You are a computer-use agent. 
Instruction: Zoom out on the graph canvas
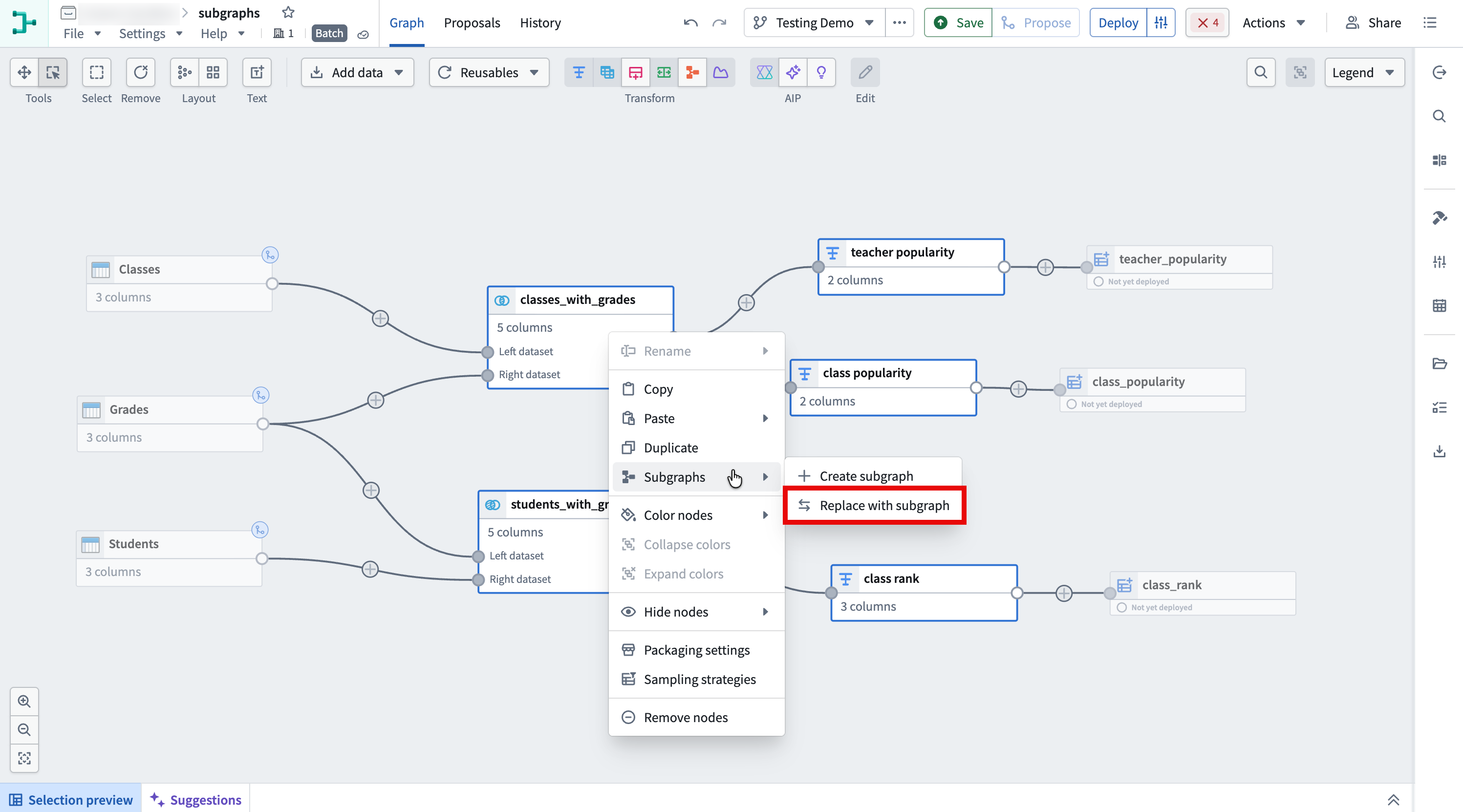tap(24, 729)
